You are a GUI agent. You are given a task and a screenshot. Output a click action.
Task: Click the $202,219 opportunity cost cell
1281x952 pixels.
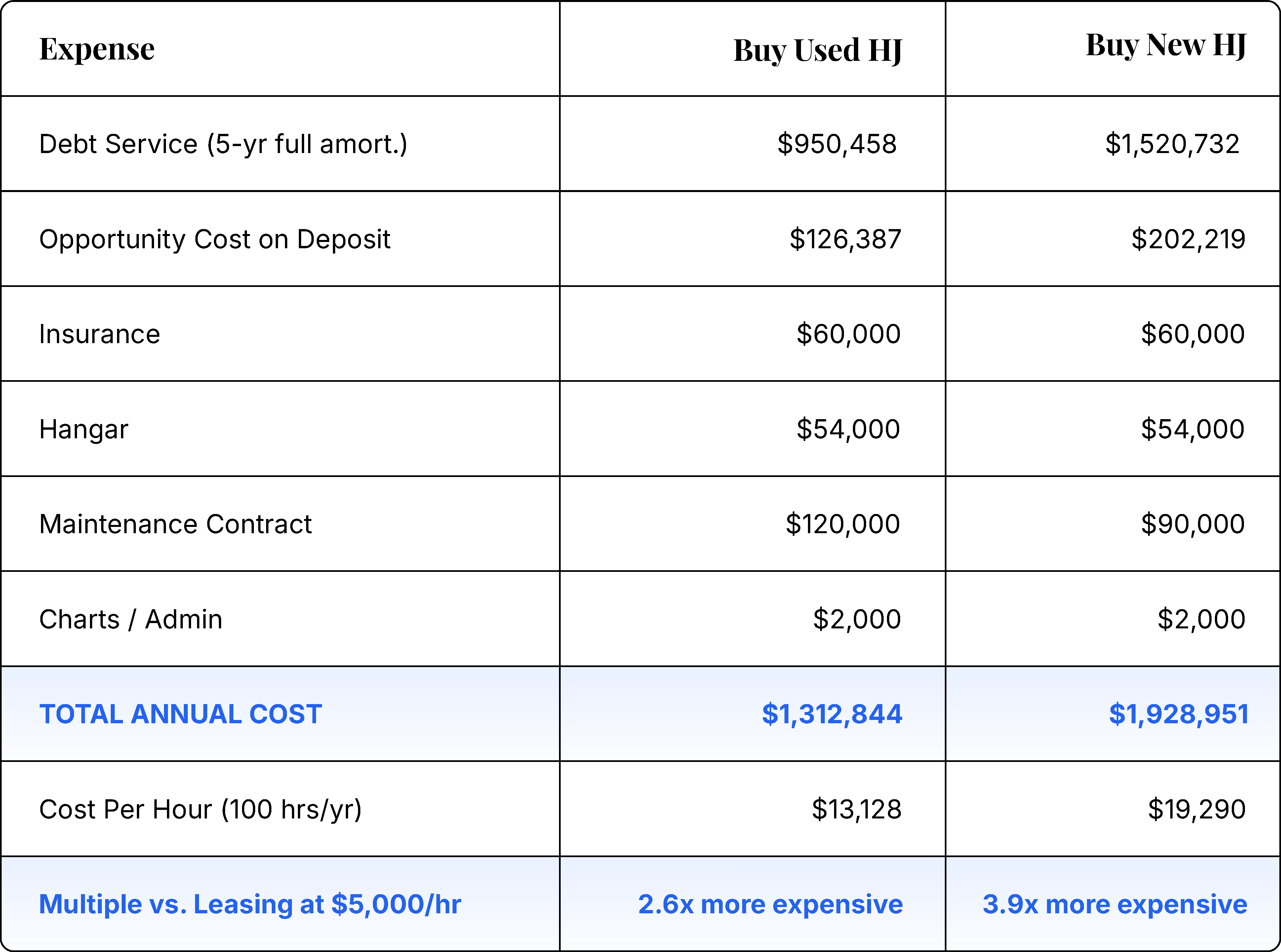point(1188,239)
